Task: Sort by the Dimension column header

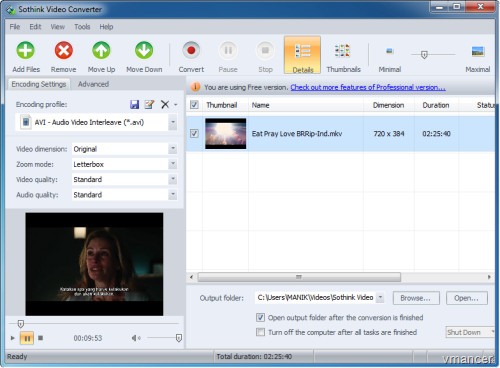Action: pos(388,105)
